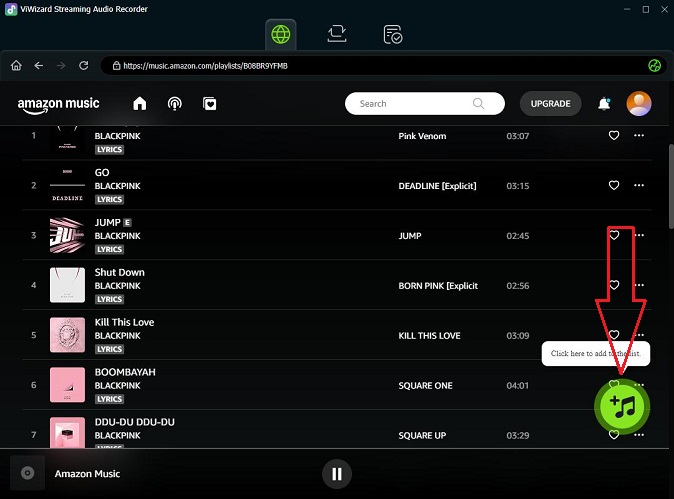Image resolution: width=674 pixels, height=499 pixels.
Task: Open more options for Shut Down track
Action: (639, 285)
